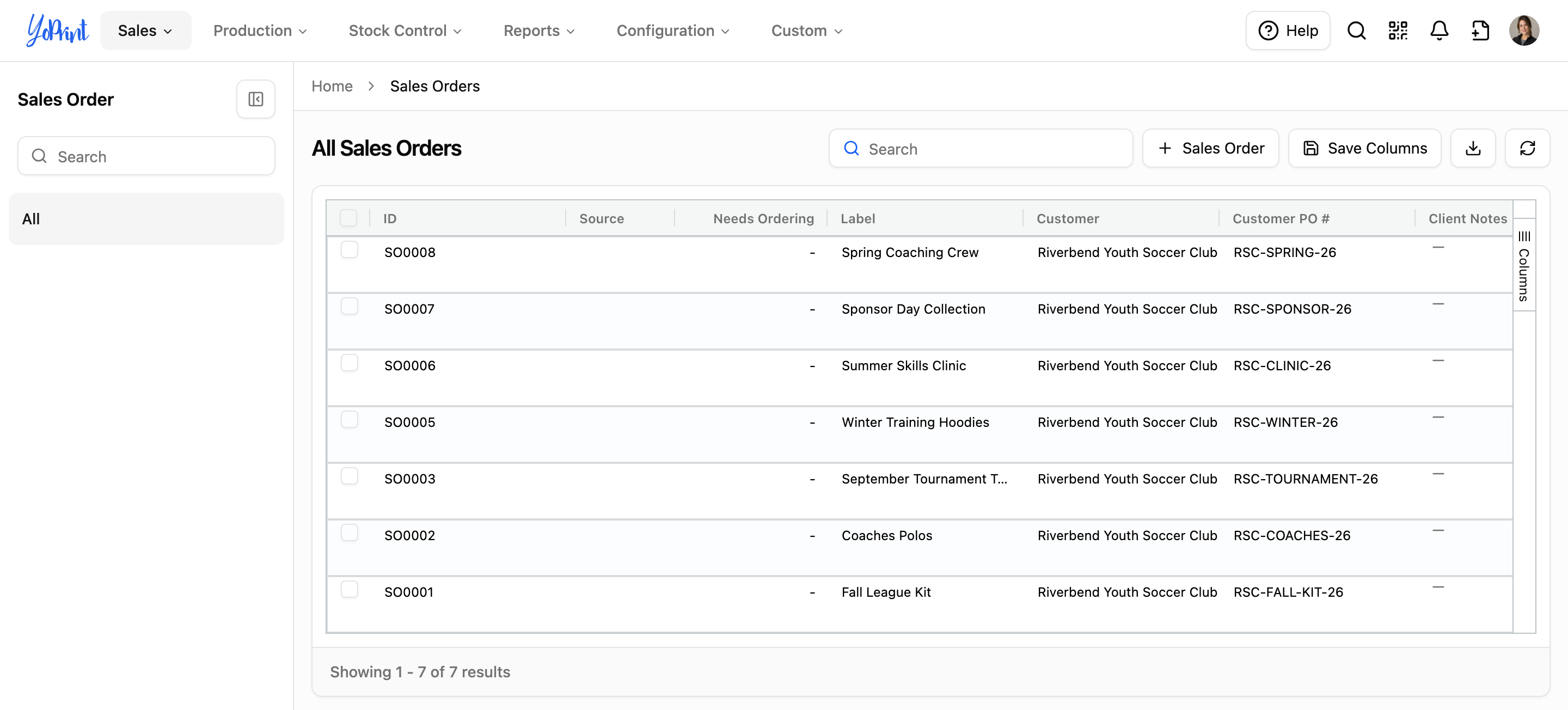Image resolution: width=1568 pixels, height=710 pixels.
Task: Sort by the Source column header
Action: tap(602, 218)
